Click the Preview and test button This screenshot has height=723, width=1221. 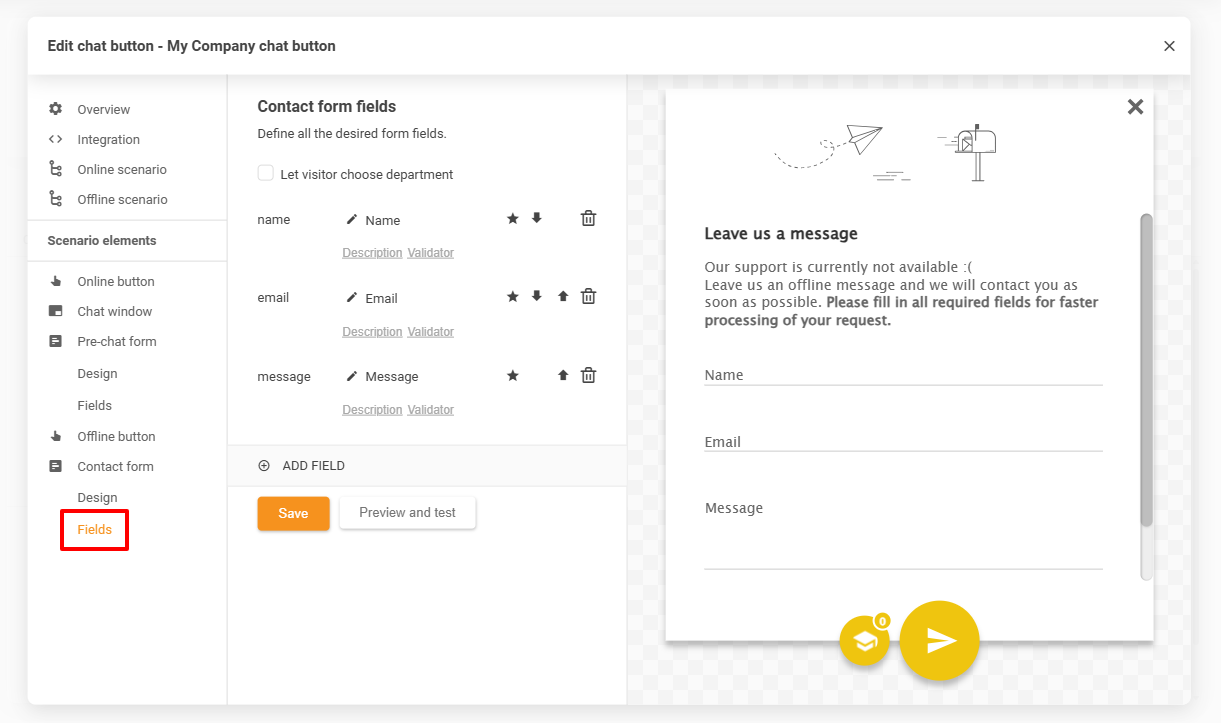pos(407,513)
